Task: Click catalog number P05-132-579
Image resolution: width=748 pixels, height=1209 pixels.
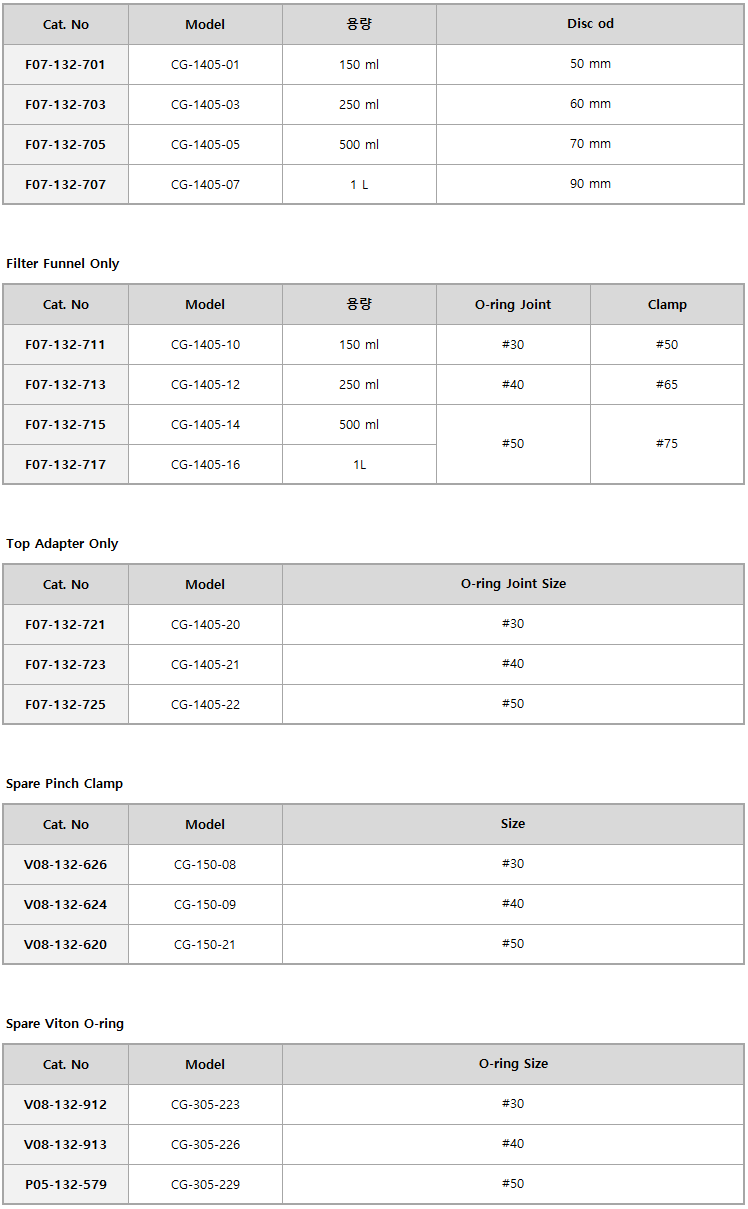Action: (x=65, y=1184)
